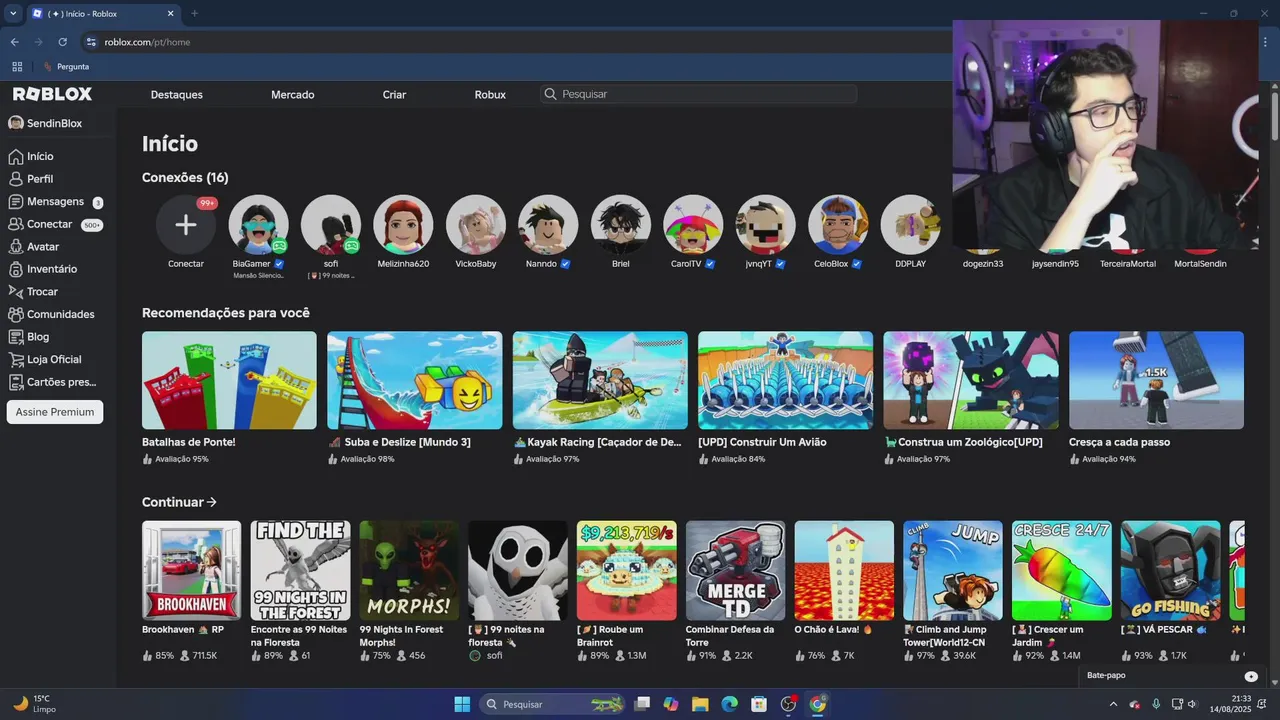Open Construa um Zoológico[UPD] game
1280x720 pixels.
point(971,380)
